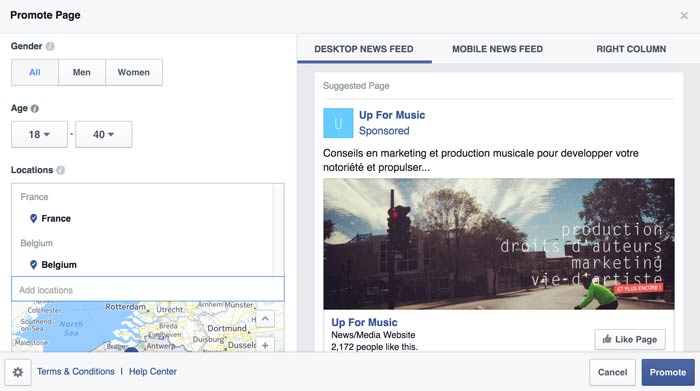Viewport: 700px width, 391px height.
Task: Open the minimum age 18 dropdown
Action: 39,134
